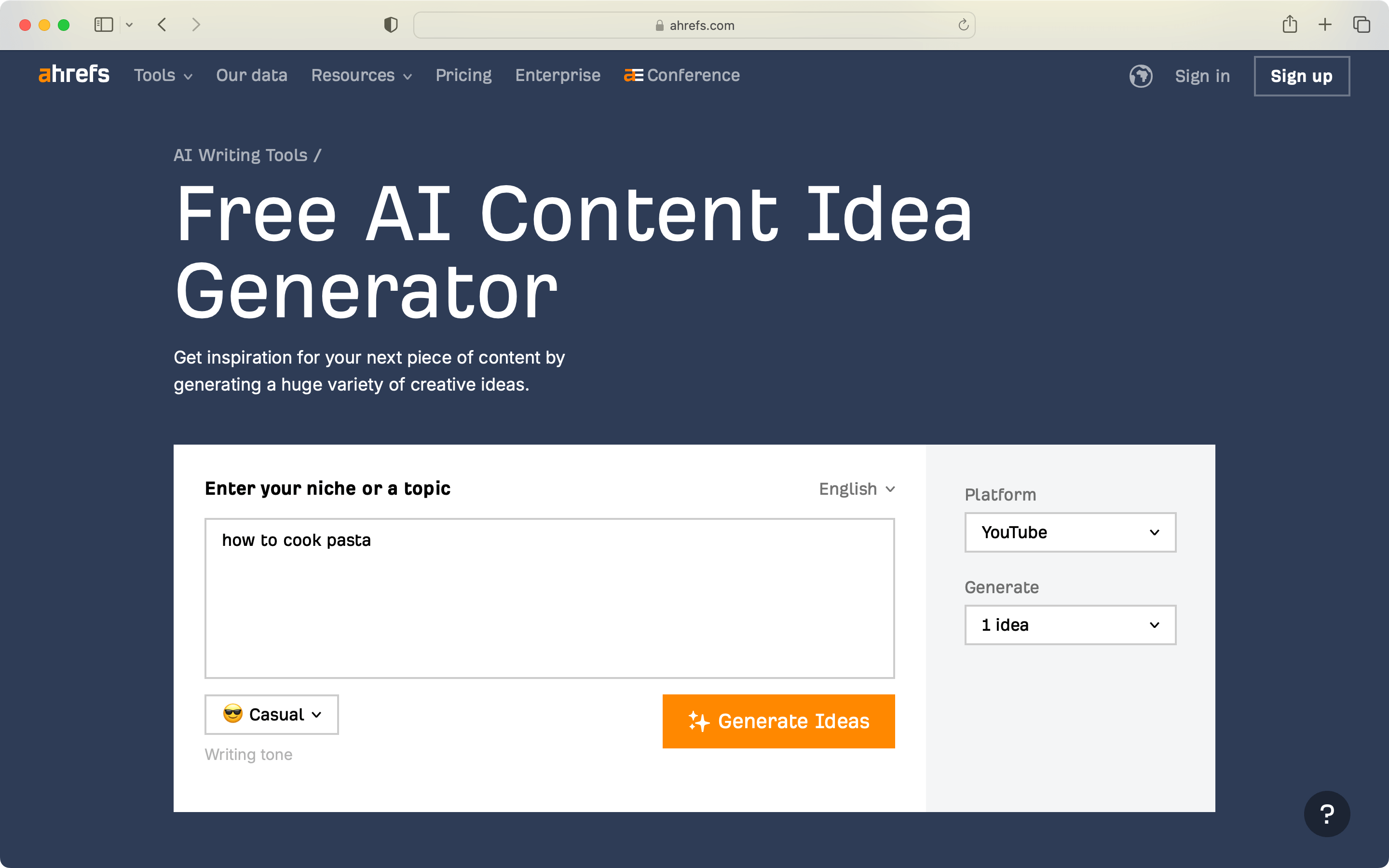
Task: Click the shield privacy icon
Action: (391, 25)
